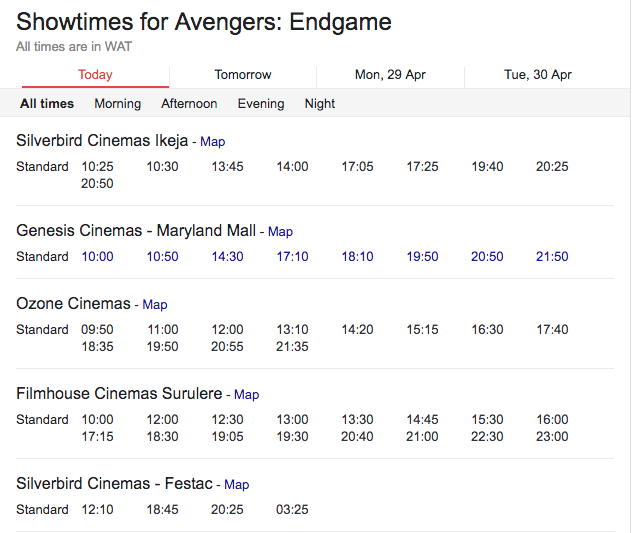Open Map for Silverbird Cinemas Festac
The image size is (640, 533).
pos(237,485)
